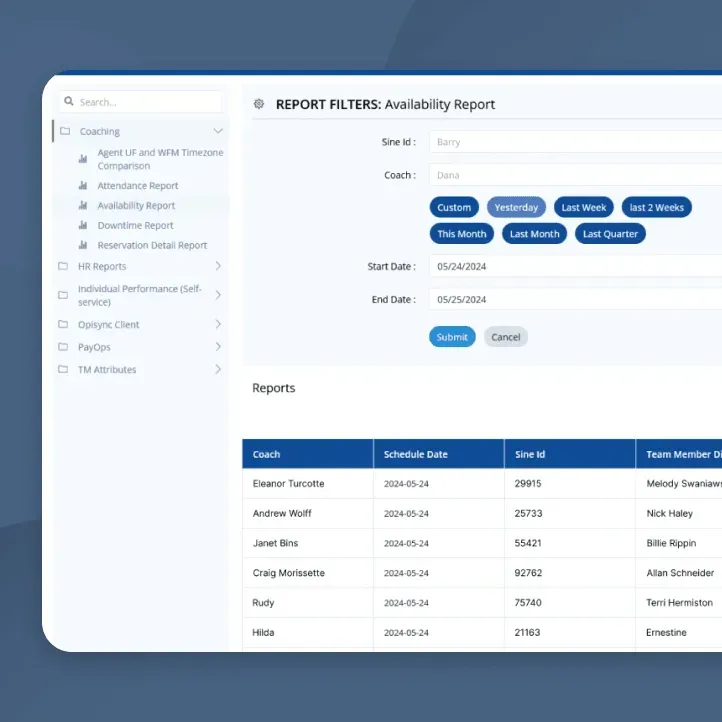Click the End Date field
The height and width of the screenshot is (722, 722).
576,299
